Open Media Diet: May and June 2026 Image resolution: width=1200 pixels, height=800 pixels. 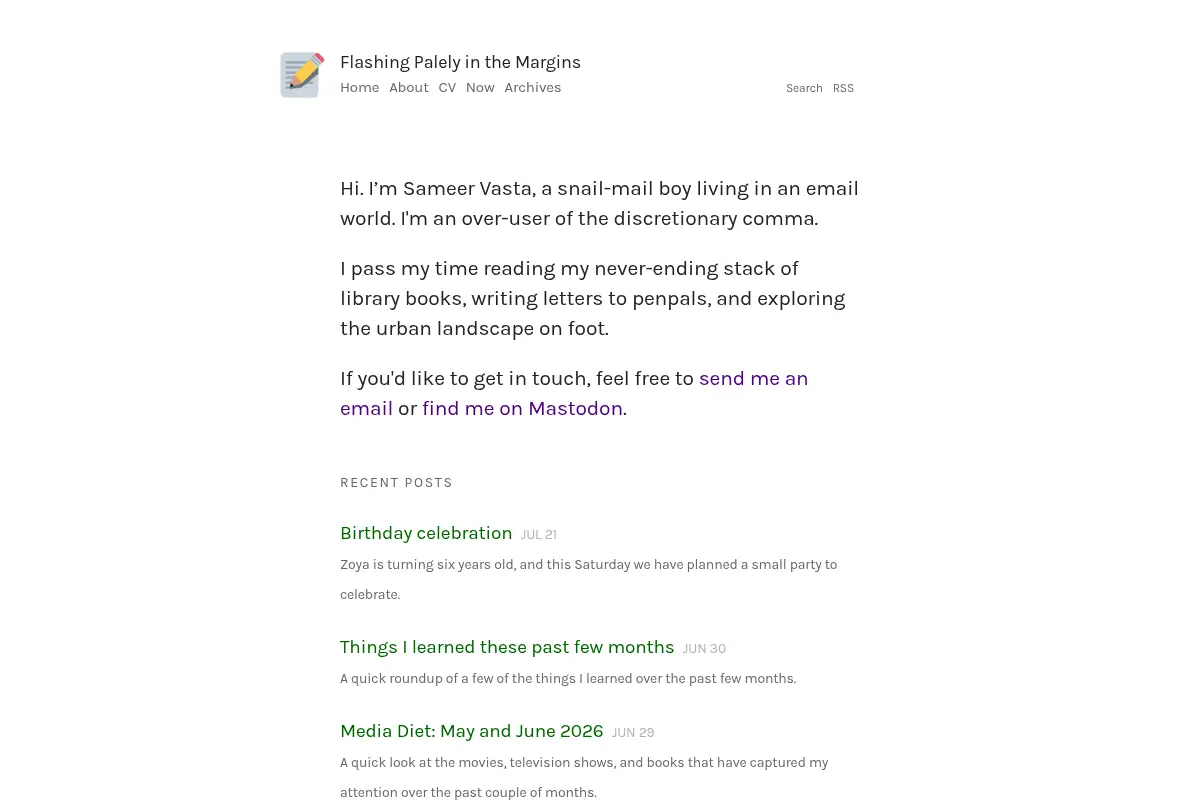point(472,731)
